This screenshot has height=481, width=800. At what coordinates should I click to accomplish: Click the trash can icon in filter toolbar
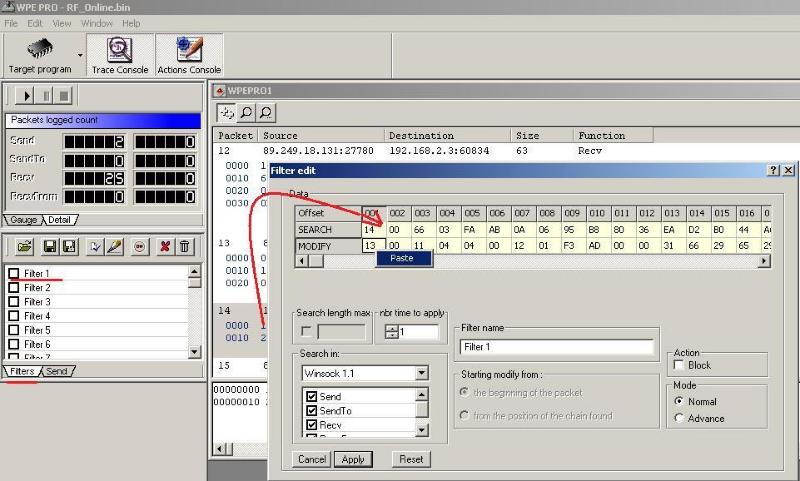pos(184,246)
